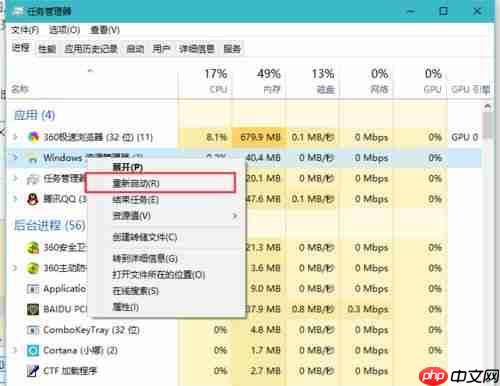Screen dimensions: 500x386
Task: Toggle the sort arrow above 名称 column
Action: (x=90, y=71)
